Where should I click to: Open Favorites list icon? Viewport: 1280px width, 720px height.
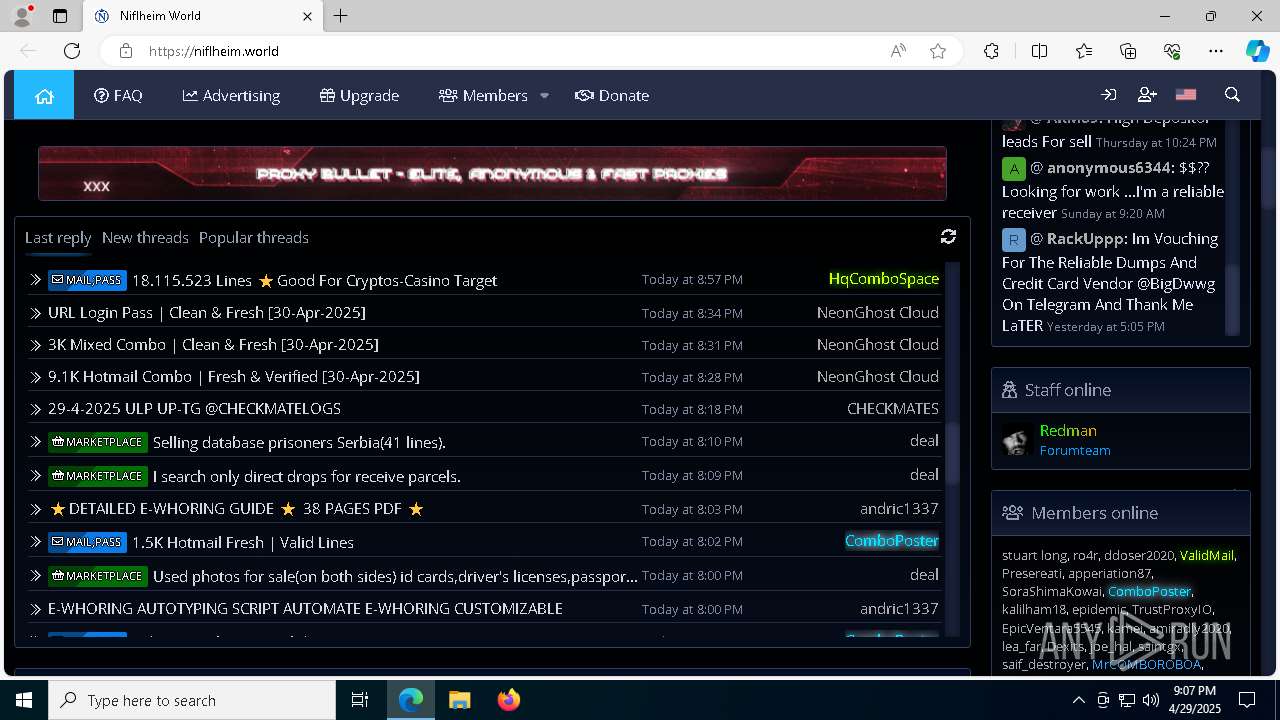tap(1084, 51)
